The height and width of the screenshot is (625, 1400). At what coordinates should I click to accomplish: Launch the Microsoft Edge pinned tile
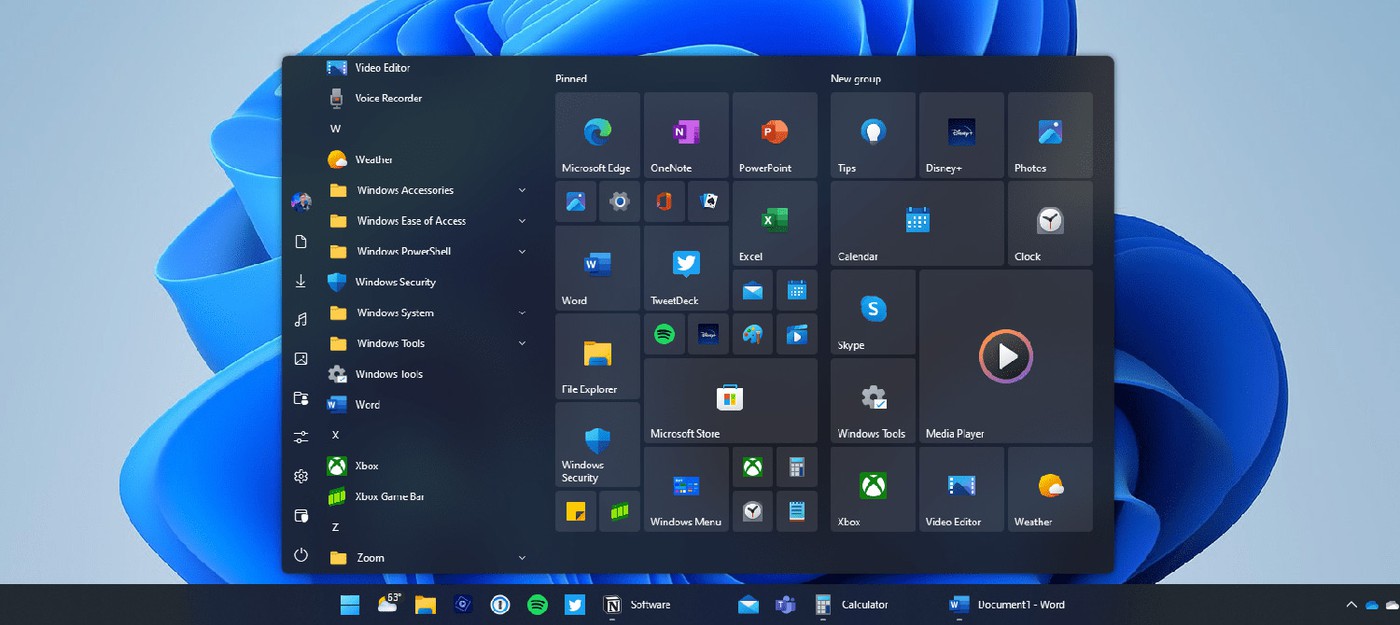point(597,135)
